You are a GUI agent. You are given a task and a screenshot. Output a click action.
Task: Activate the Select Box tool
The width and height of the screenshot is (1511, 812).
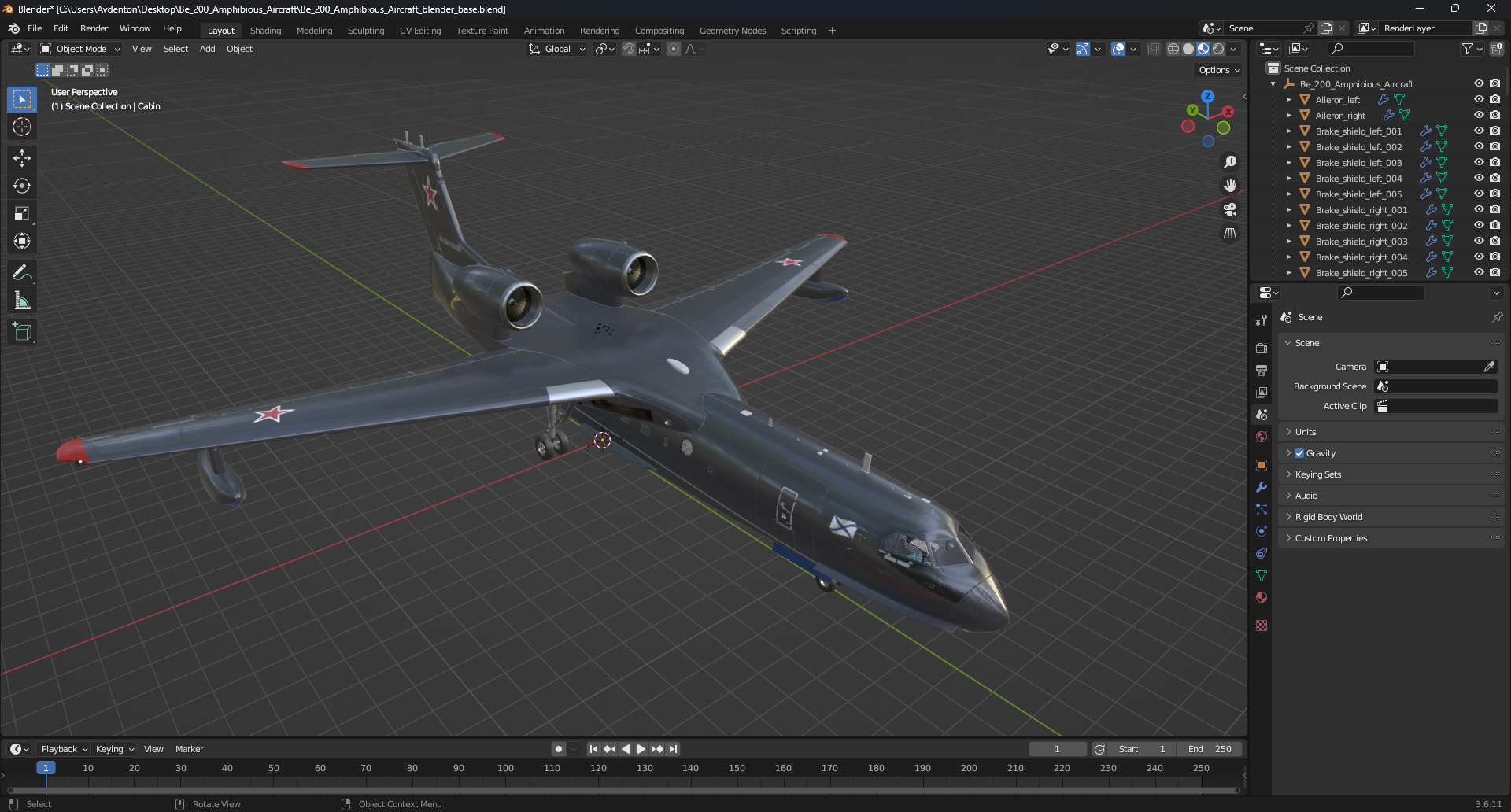coord(22,99)
